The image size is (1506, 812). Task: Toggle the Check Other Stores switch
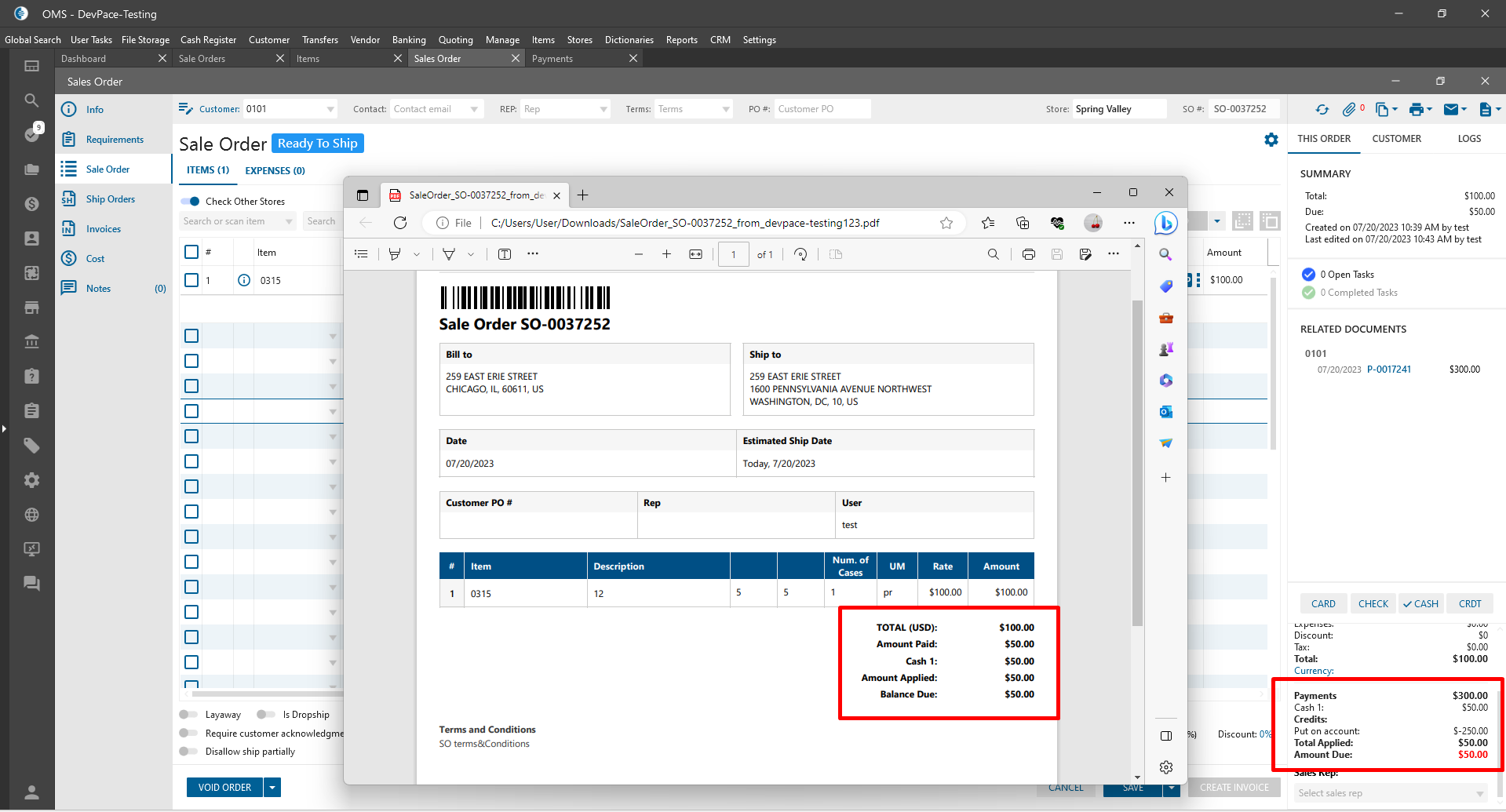coord(191,202)
